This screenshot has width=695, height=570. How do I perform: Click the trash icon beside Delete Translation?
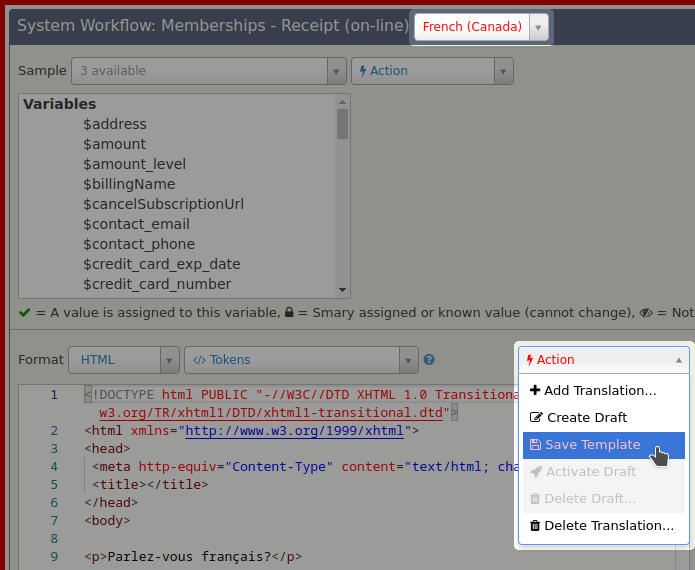535,526
